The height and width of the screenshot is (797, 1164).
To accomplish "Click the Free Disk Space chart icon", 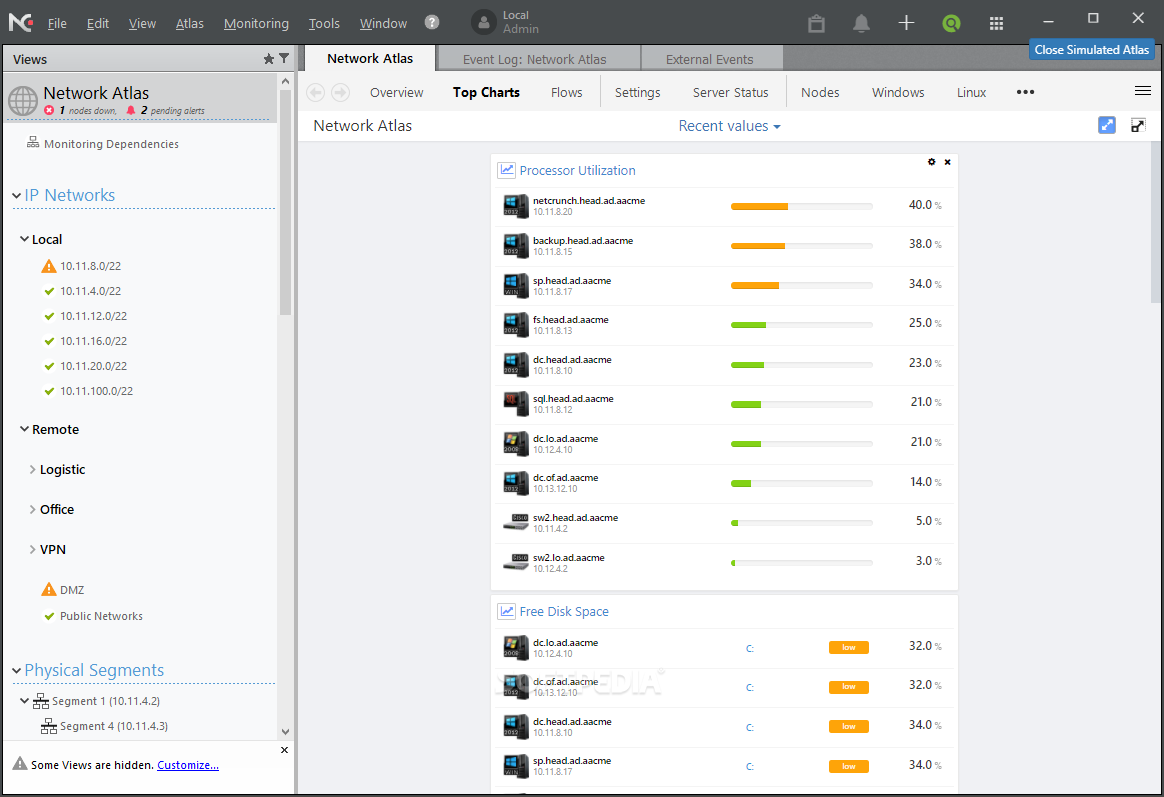I will (506, 611).
